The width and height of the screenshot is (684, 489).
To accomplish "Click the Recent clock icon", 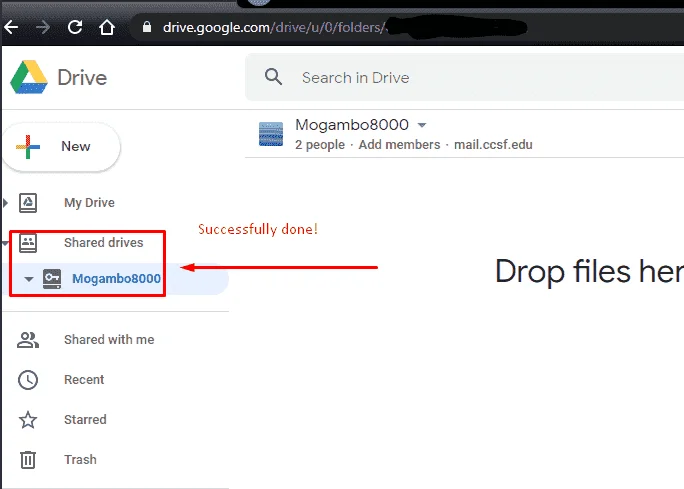I will pos(28,380).
